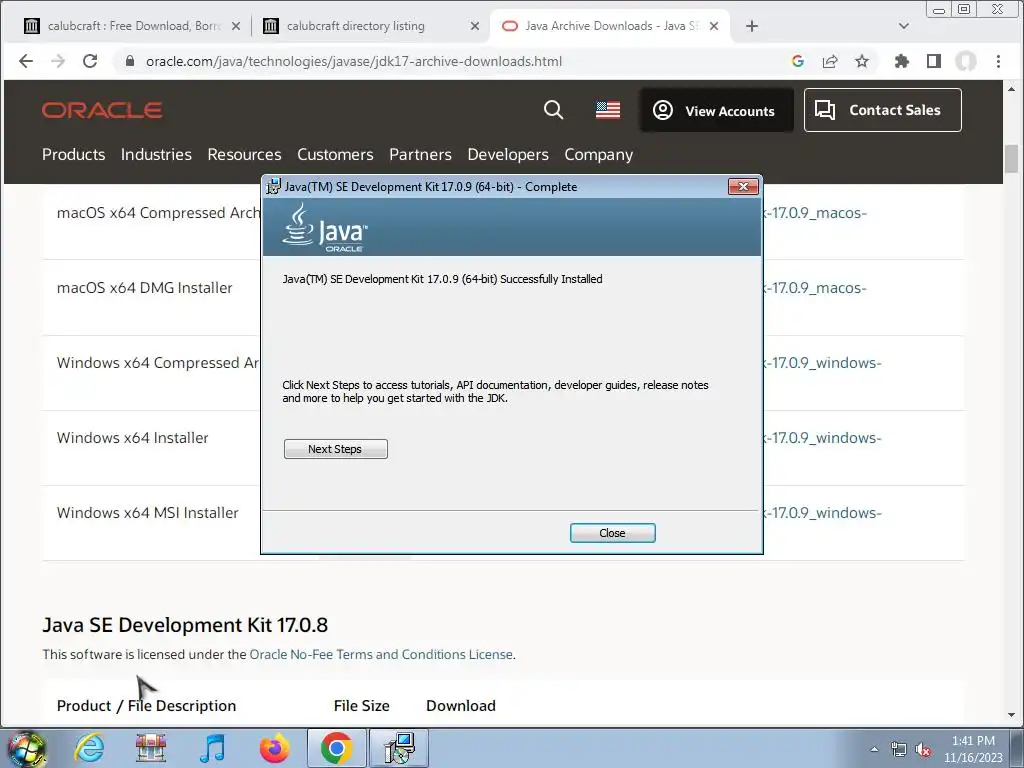Click the page vertical scrollbar thumb
1024x768 pixels.
1012,159
